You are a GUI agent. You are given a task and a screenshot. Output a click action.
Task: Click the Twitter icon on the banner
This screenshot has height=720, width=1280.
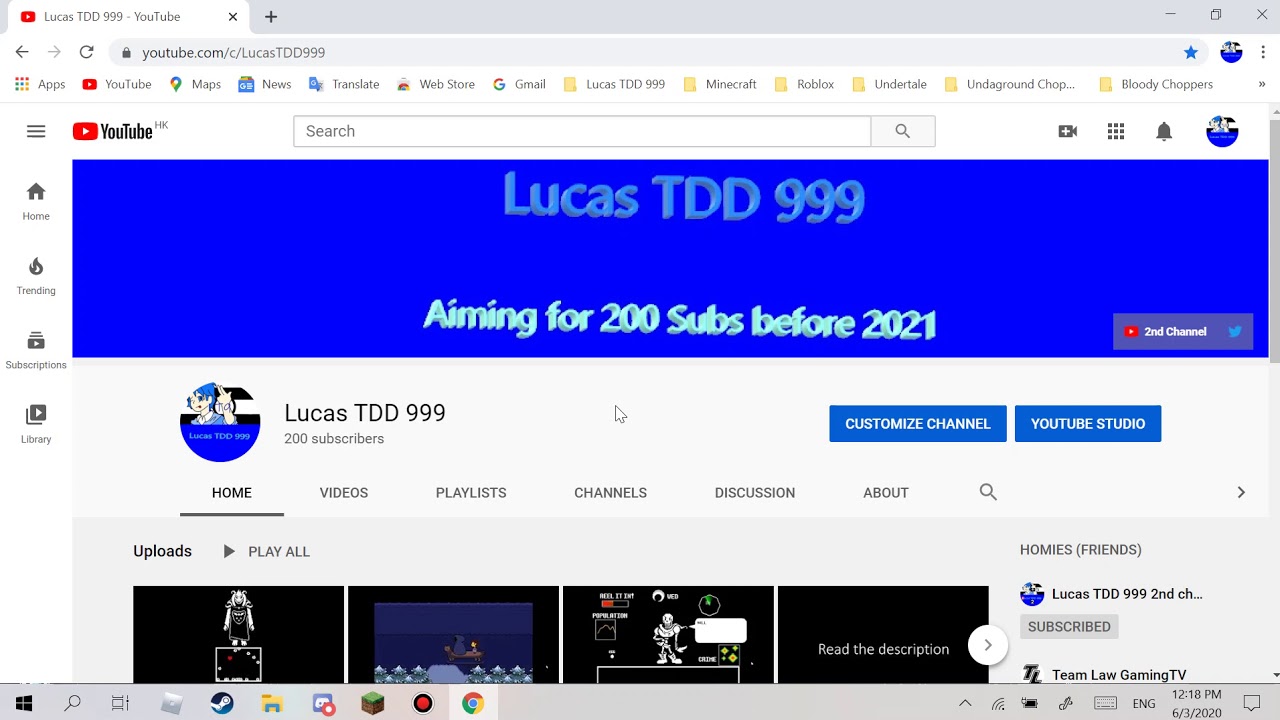click(1235, 332)
